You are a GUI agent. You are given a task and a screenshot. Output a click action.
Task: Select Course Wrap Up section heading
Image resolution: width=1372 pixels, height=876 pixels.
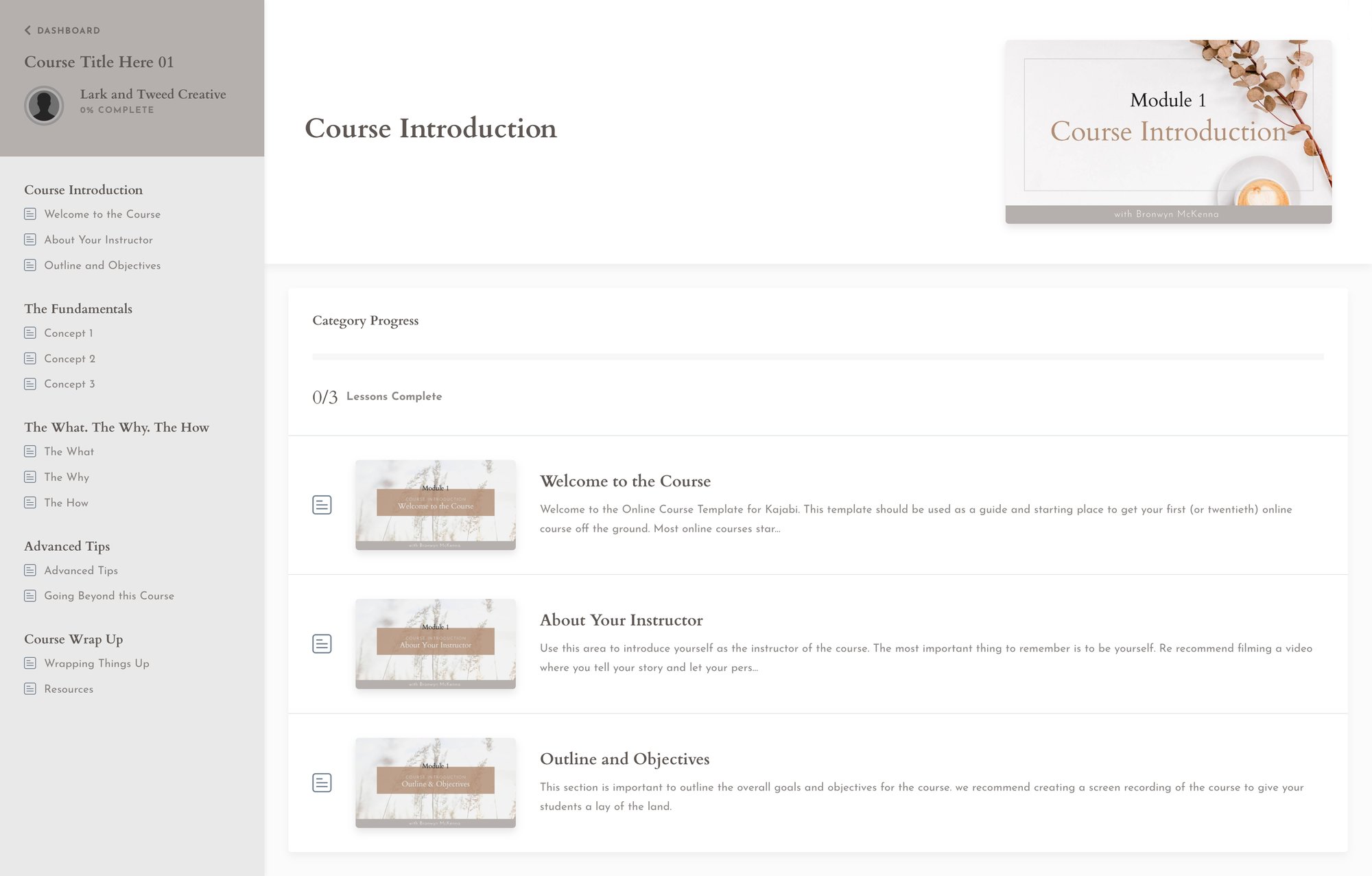tap(73, 639)
